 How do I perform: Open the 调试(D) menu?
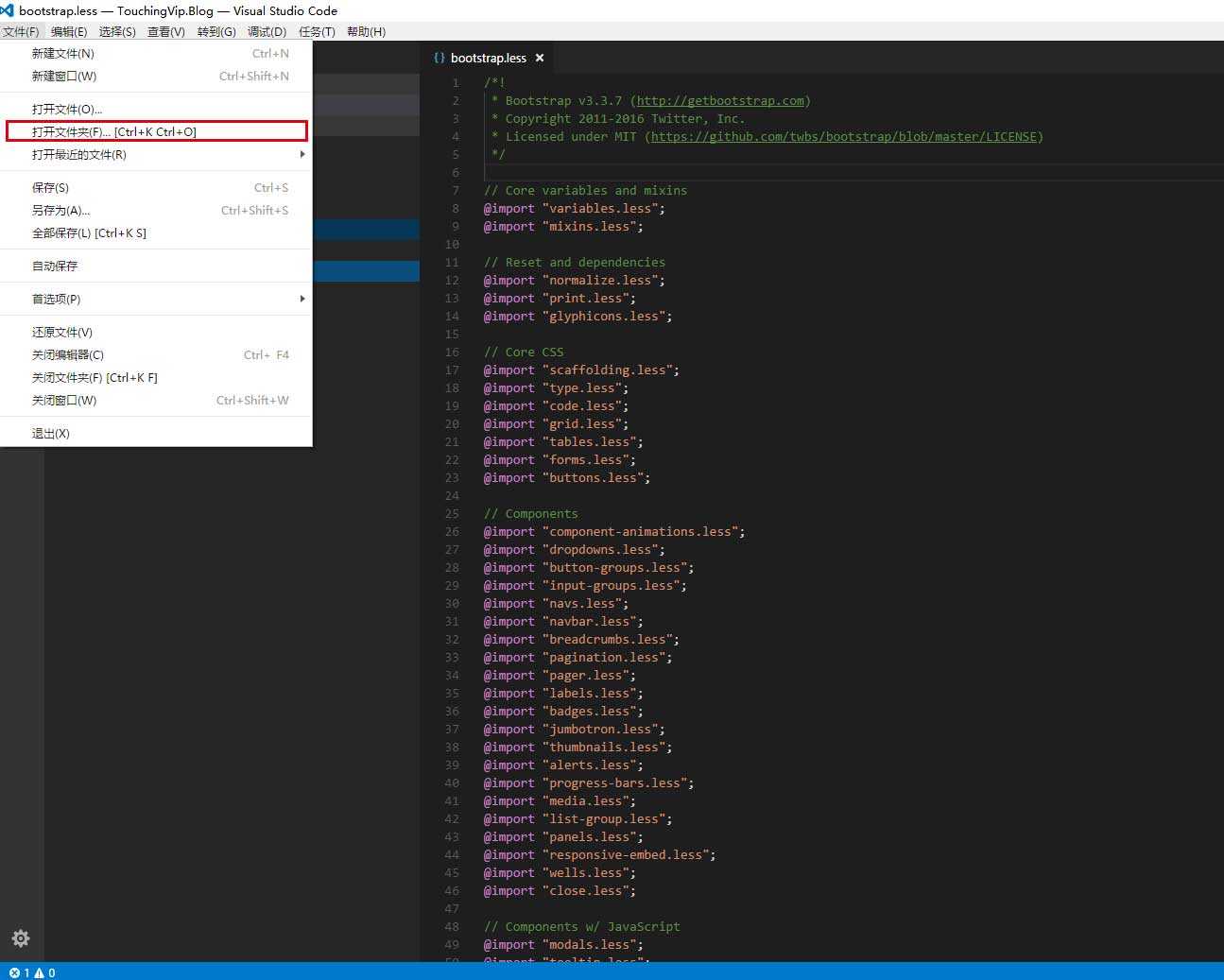[267, 31]
